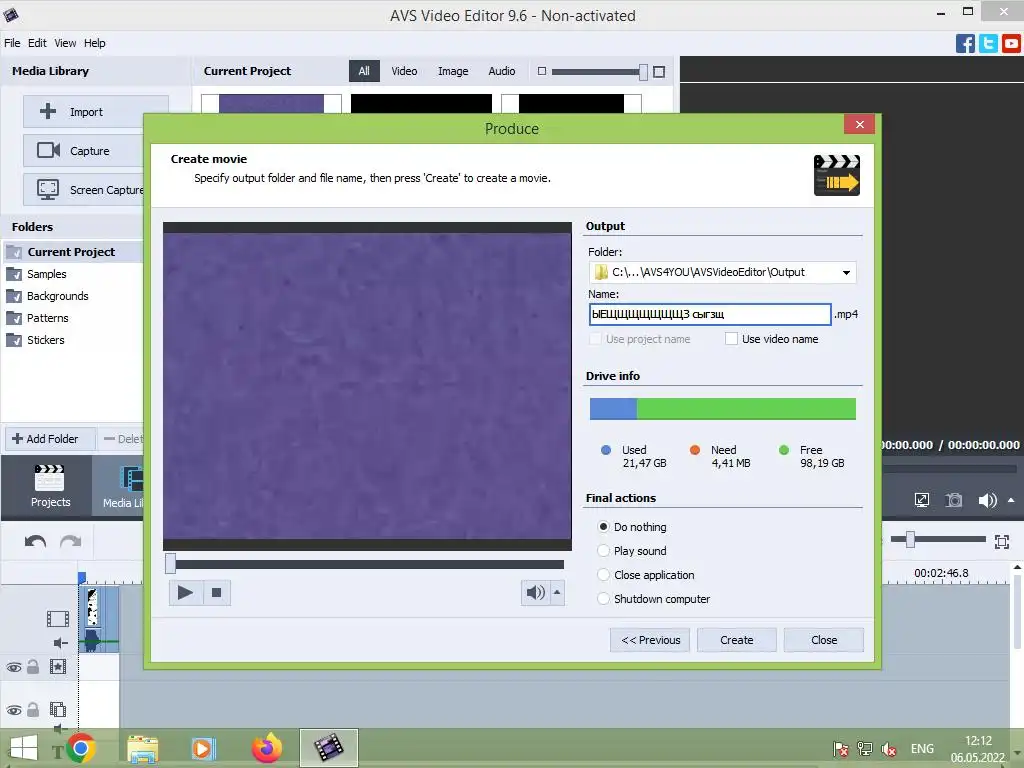Image resolution: width=1024 pixels, height=768 pixels.
Task: Click the << Previous button
Action: 650,640
